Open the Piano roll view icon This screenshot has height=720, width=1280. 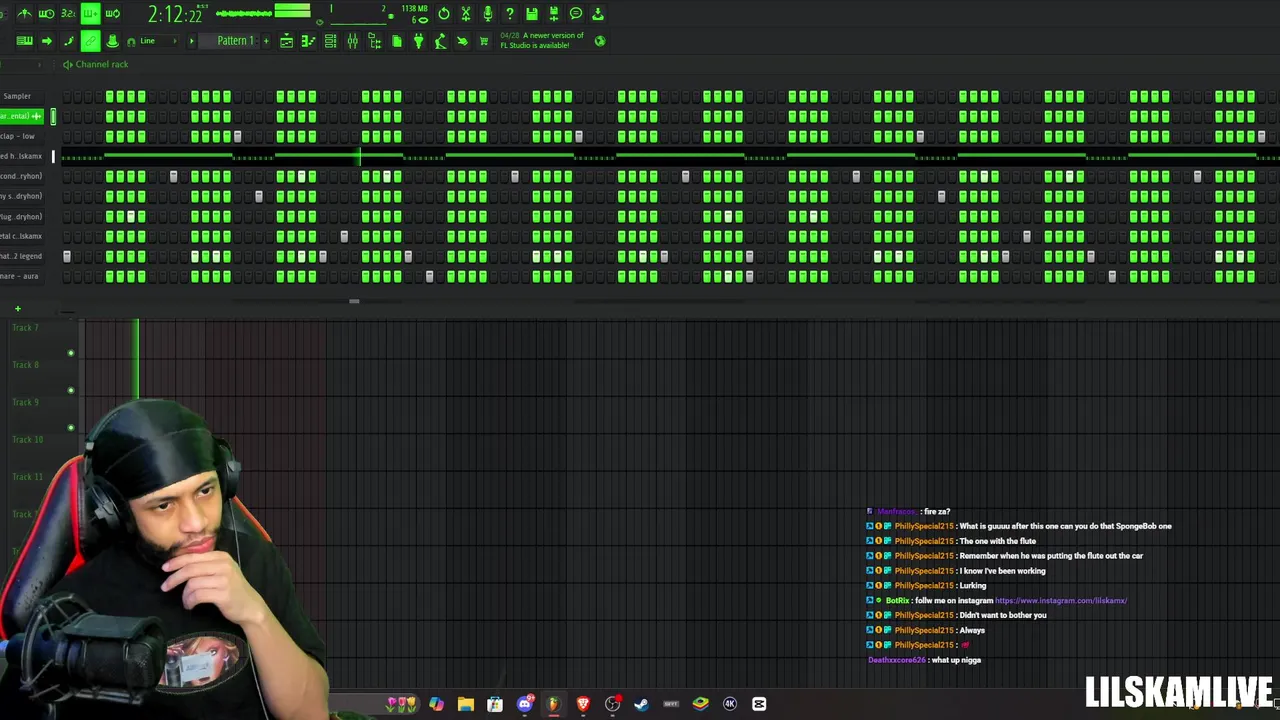point(308,41)
